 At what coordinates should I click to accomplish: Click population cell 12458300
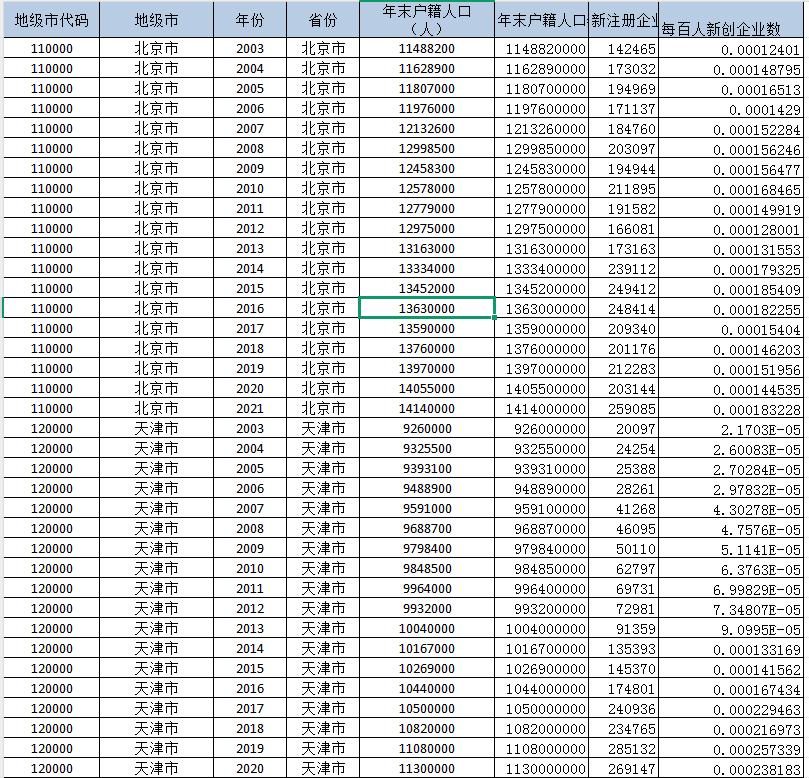point(427,169)
